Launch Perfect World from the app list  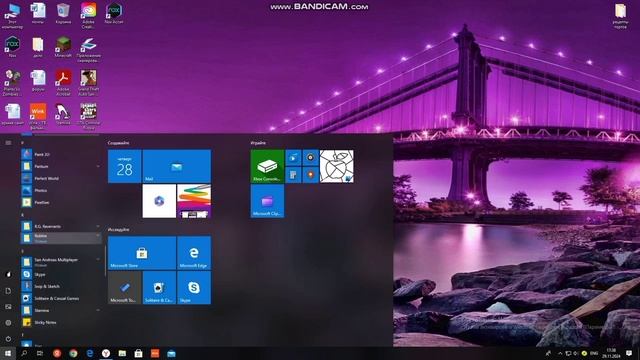(60, 178)
